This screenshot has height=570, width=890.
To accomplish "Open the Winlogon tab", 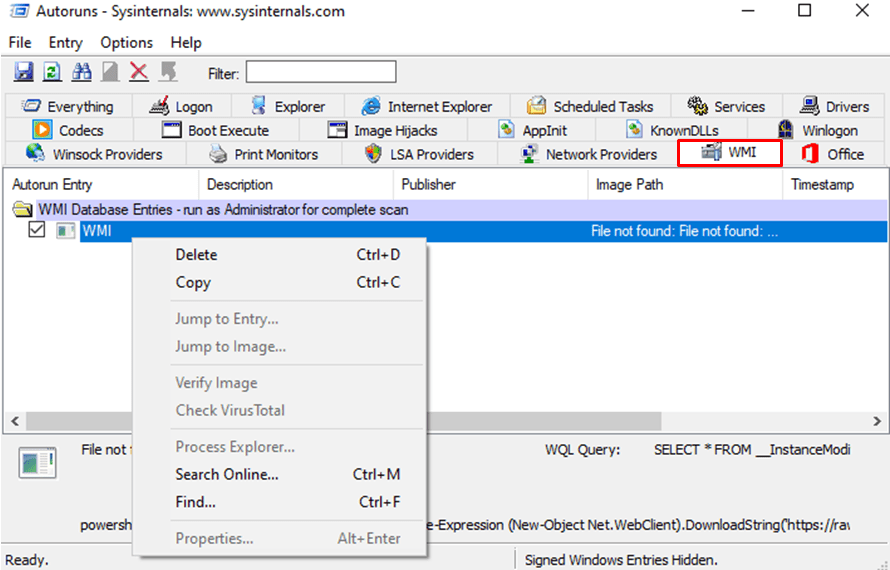I will 817,130.
